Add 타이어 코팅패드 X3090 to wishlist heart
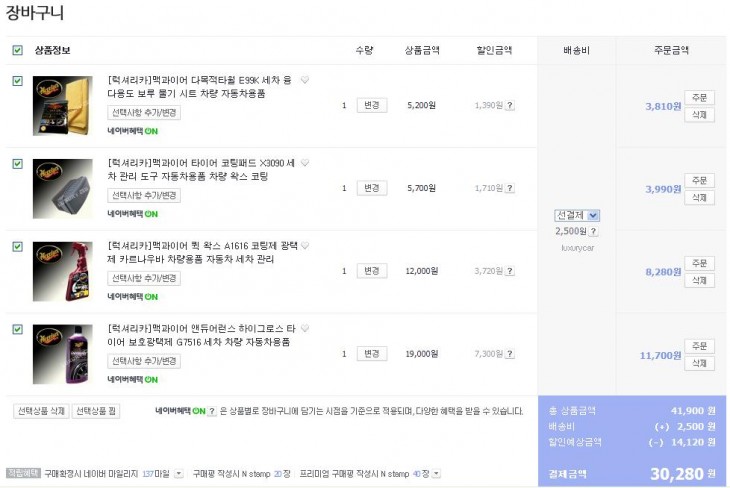 305,163
